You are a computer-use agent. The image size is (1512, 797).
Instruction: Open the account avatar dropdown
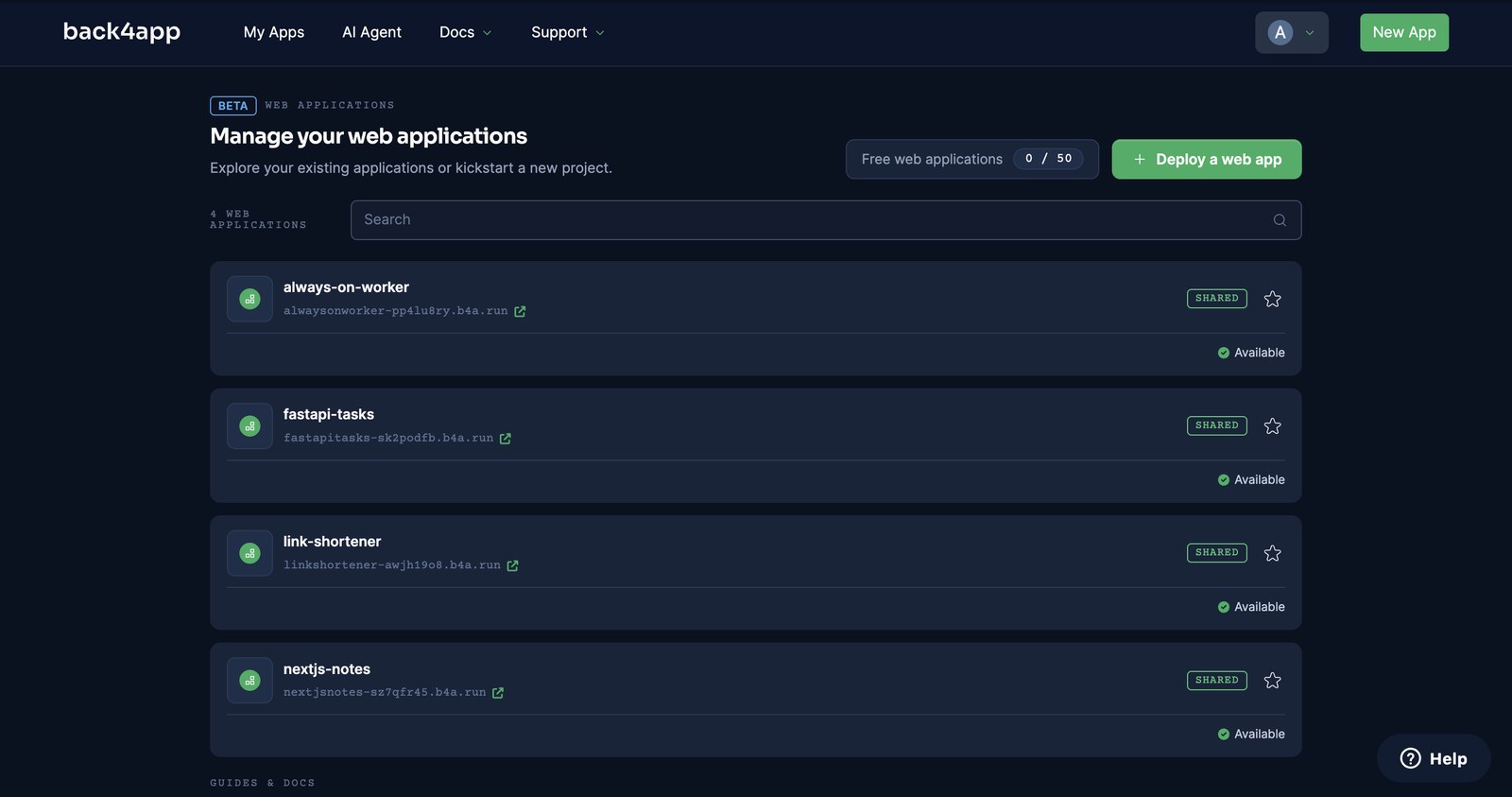[x=1292, y=32]
